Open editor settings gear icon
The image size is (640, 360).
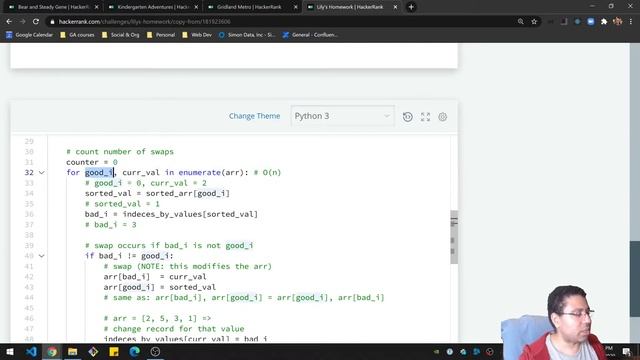[442, 117]
